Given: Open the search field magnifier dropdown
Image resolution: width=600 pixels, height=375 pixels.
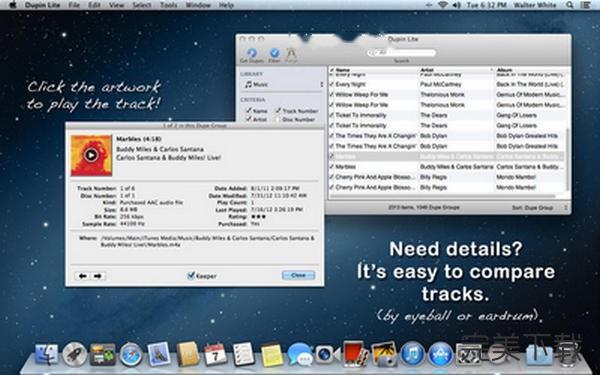Looking at the screenshot, I should tap(372, 53).
